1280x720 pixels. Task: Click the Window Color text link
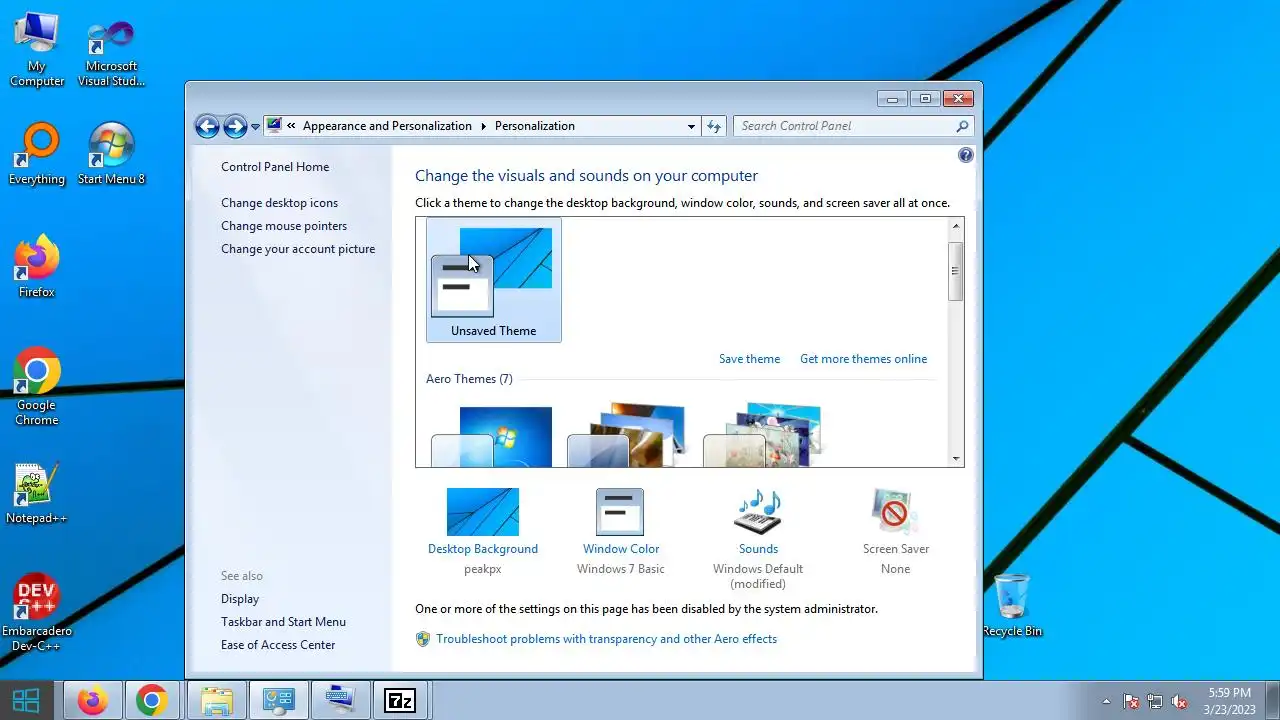[621, 549]
